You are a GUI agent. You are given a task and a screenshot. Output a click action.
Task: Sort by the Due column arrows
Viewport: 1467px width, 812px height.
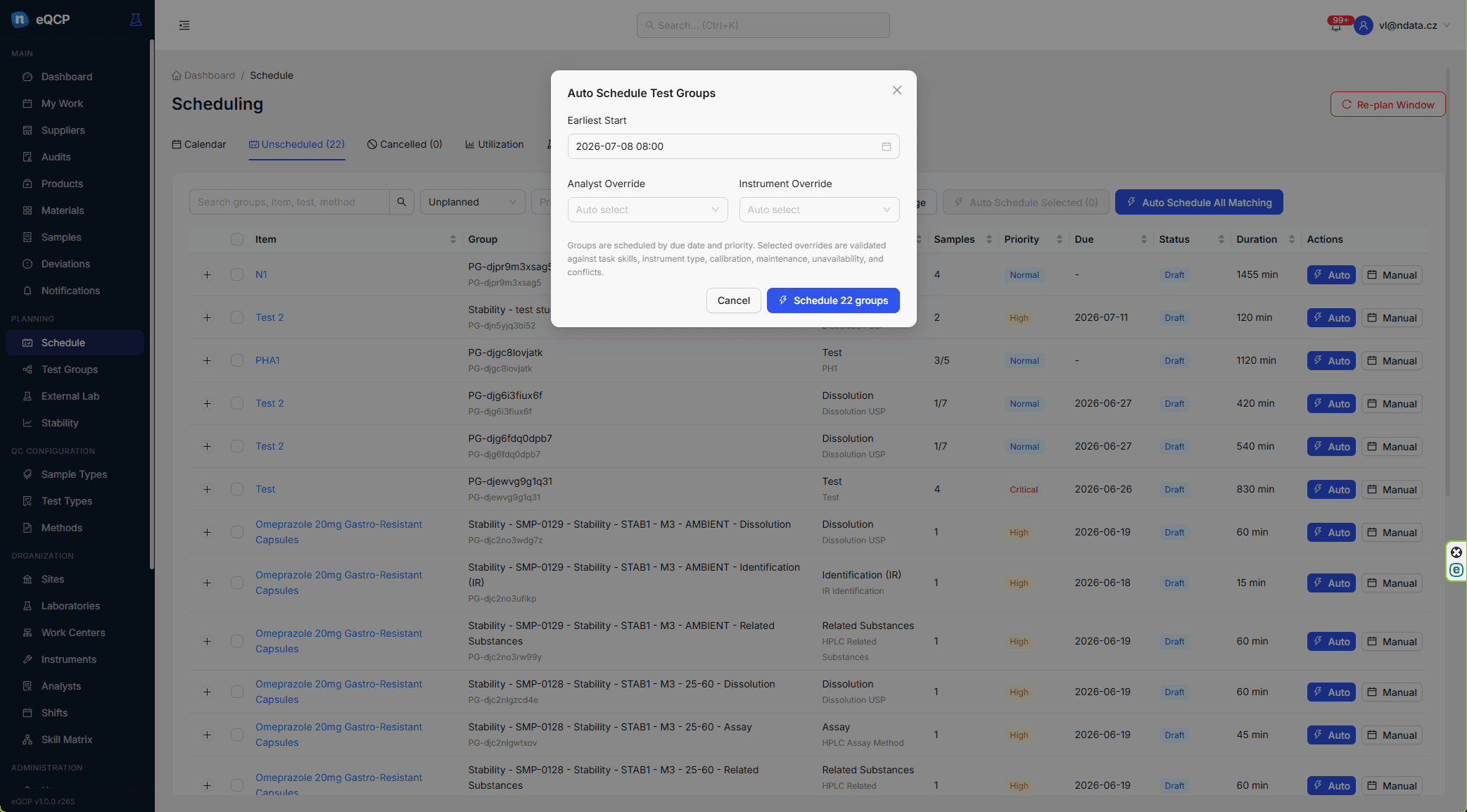click(1143, 239)
